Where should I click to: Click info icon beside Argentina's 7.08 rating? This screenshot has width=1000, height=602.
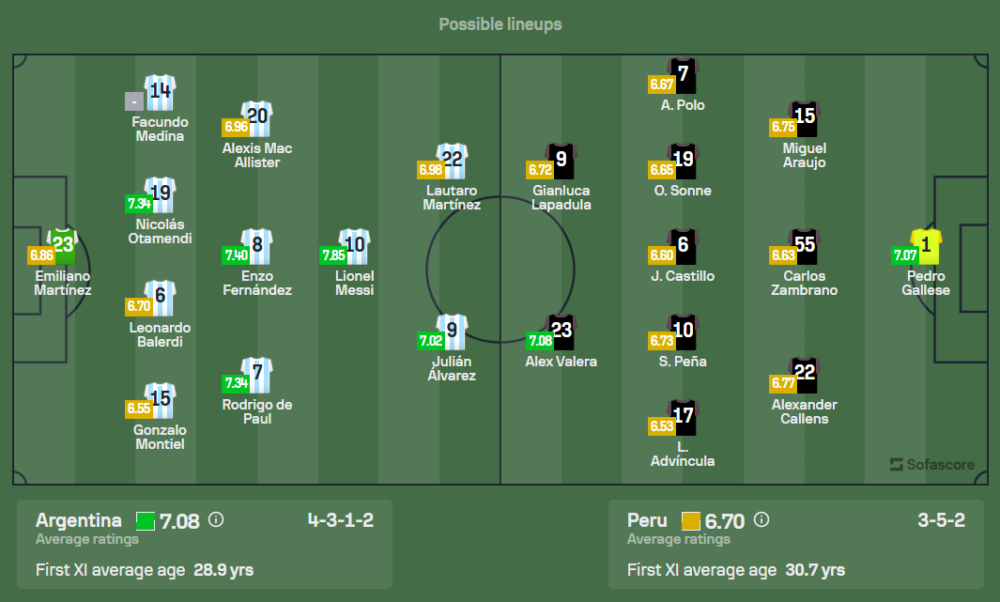pos(216,520)
